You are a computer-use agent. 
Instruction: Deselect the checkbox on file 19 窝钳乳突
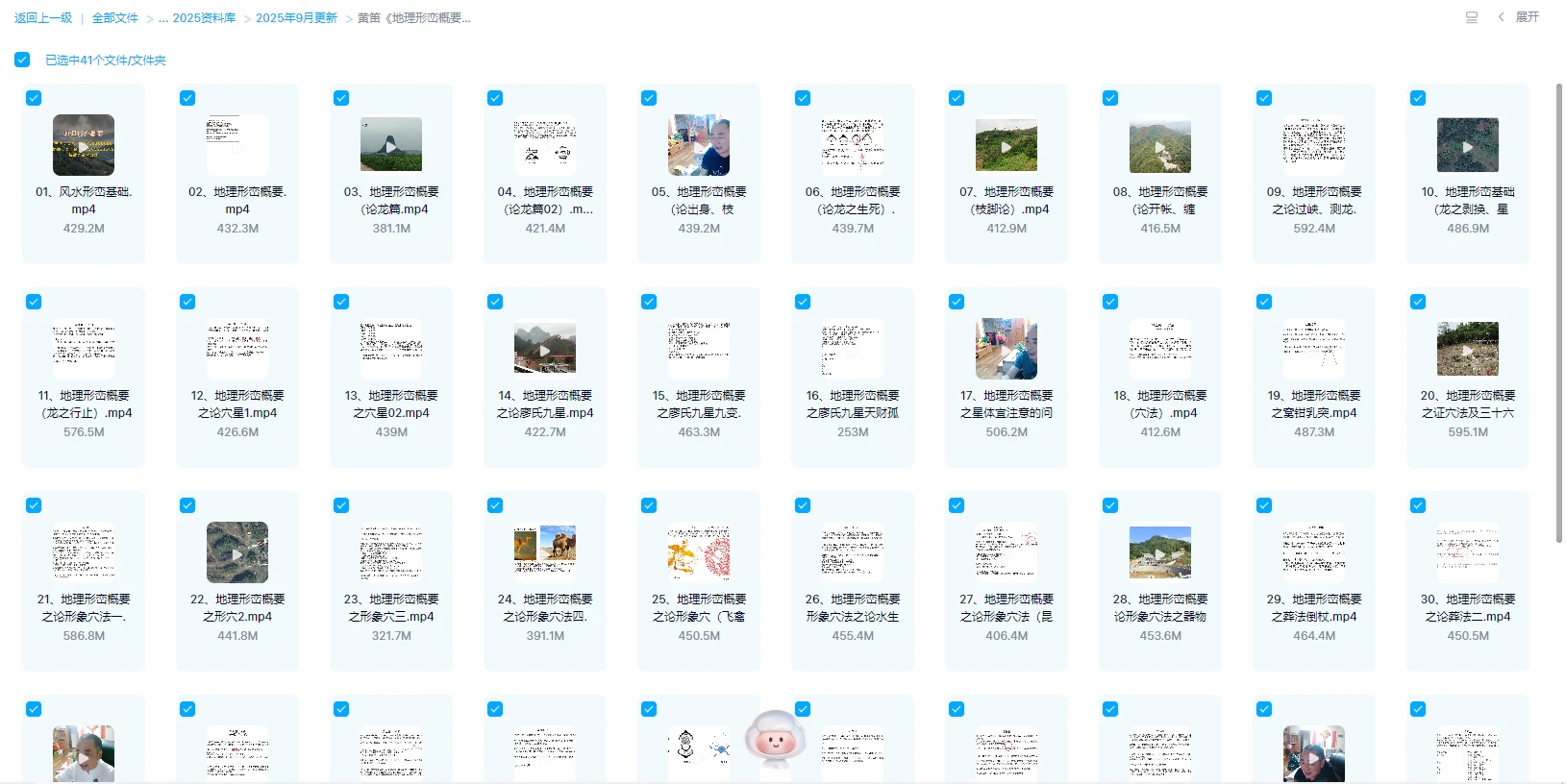click(x=1264, y=302)
